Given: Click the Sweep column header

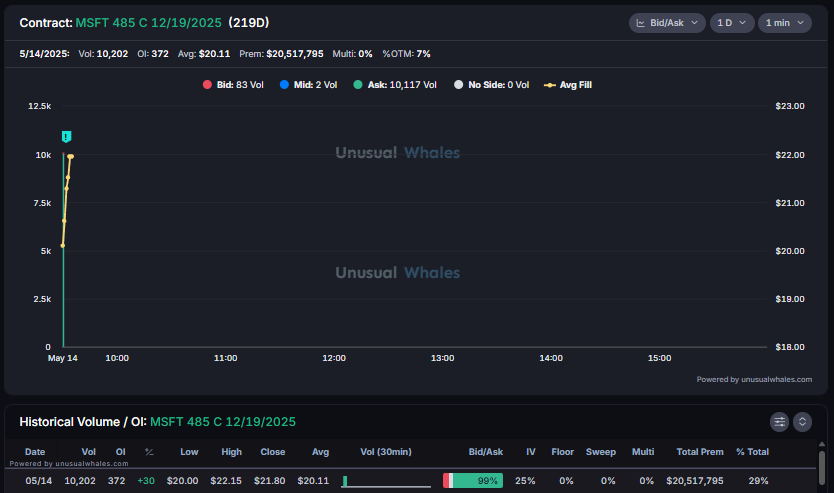Looking at the screenshot, I should click(x=601, y=452).
